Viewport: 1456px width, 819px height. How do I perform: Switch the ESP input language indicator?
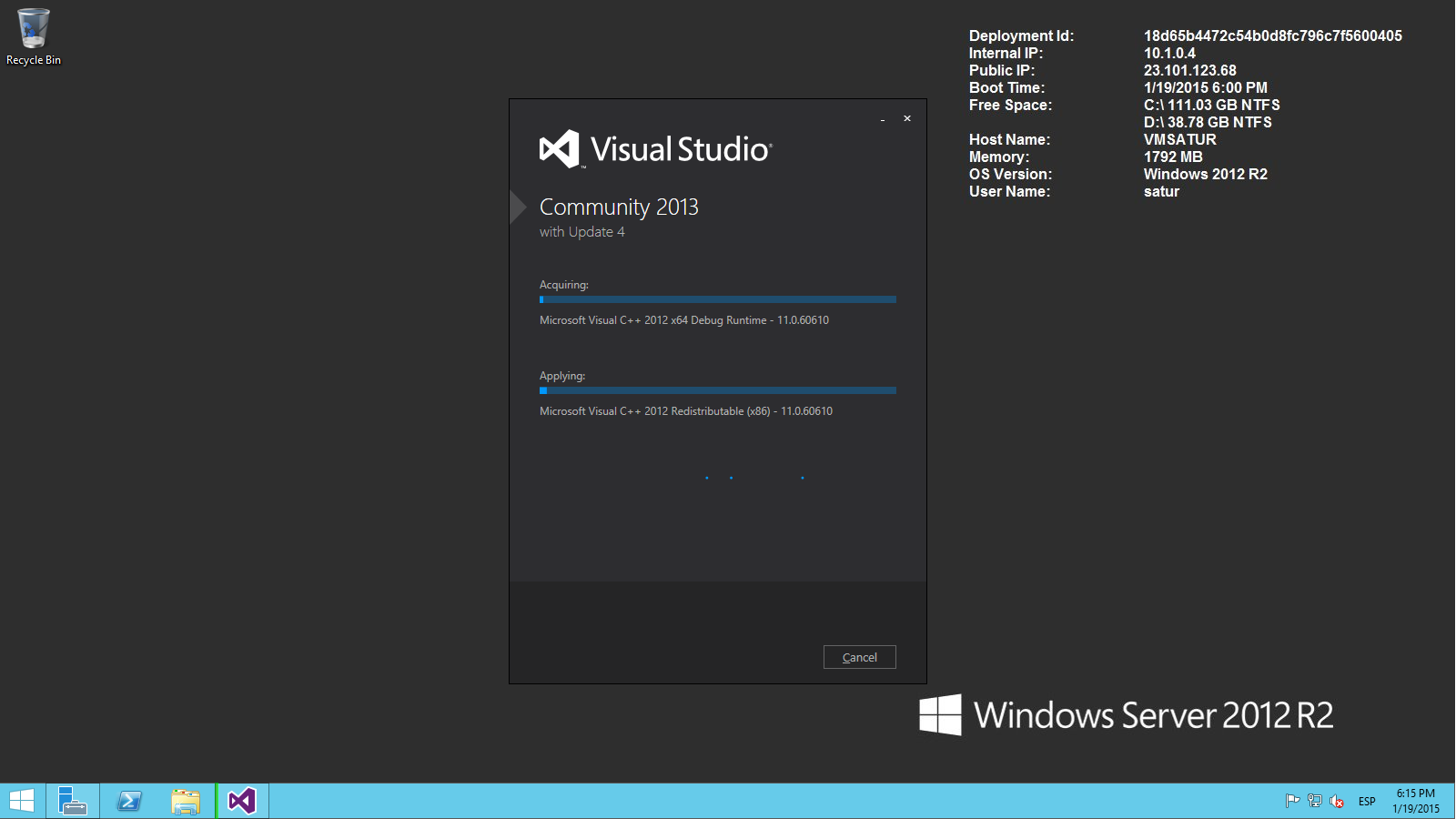click(x=1367, y=802)
